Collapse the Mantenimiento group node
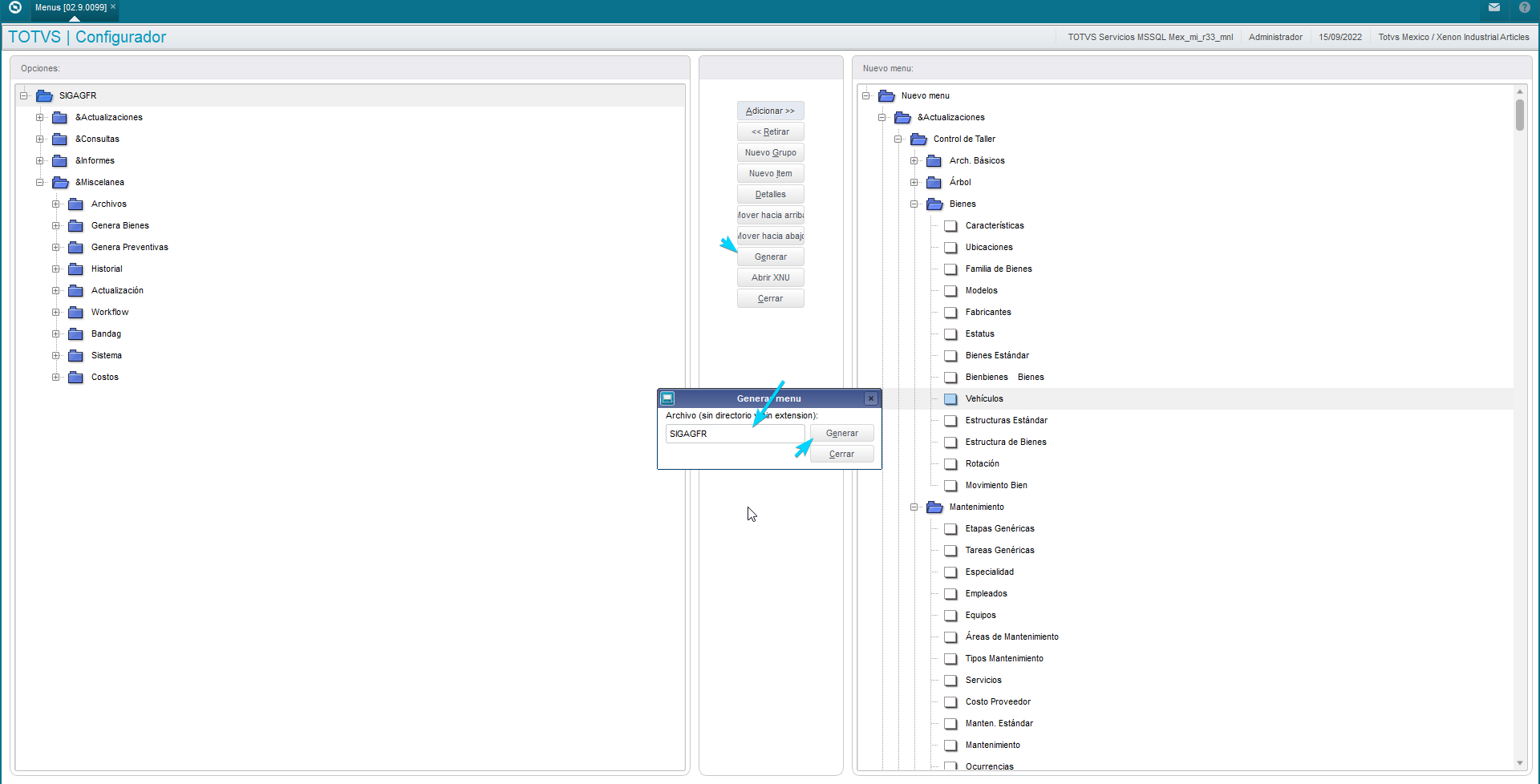The image size is (1540, 784). pyautogui.click(x=914, y=507)
